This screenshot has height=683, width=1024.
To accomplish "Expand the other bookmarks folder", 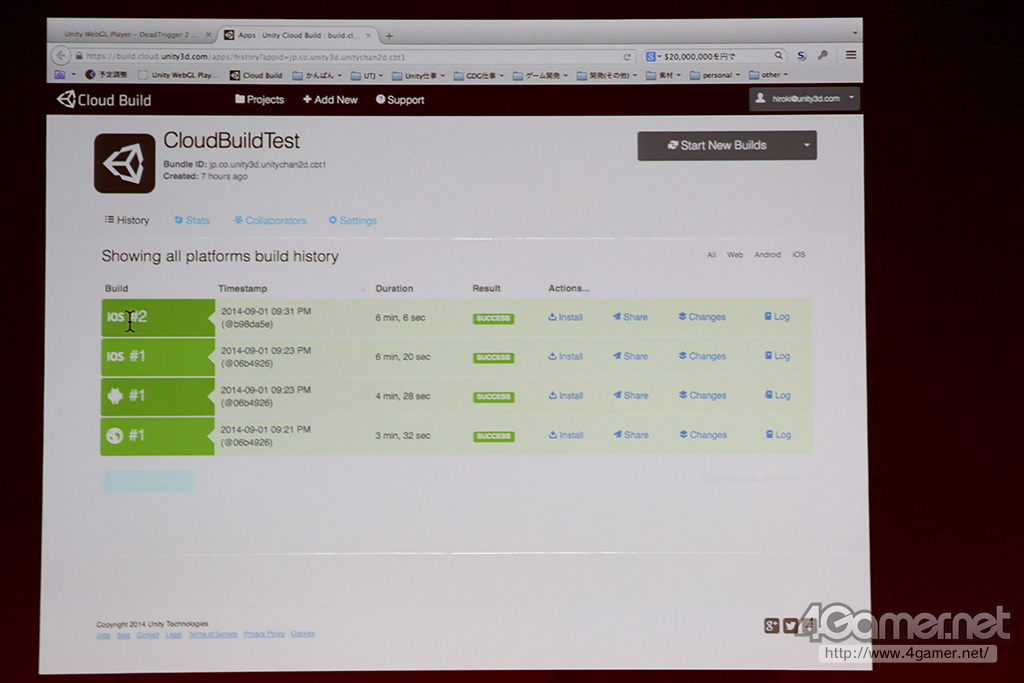I will pos(769,75).
